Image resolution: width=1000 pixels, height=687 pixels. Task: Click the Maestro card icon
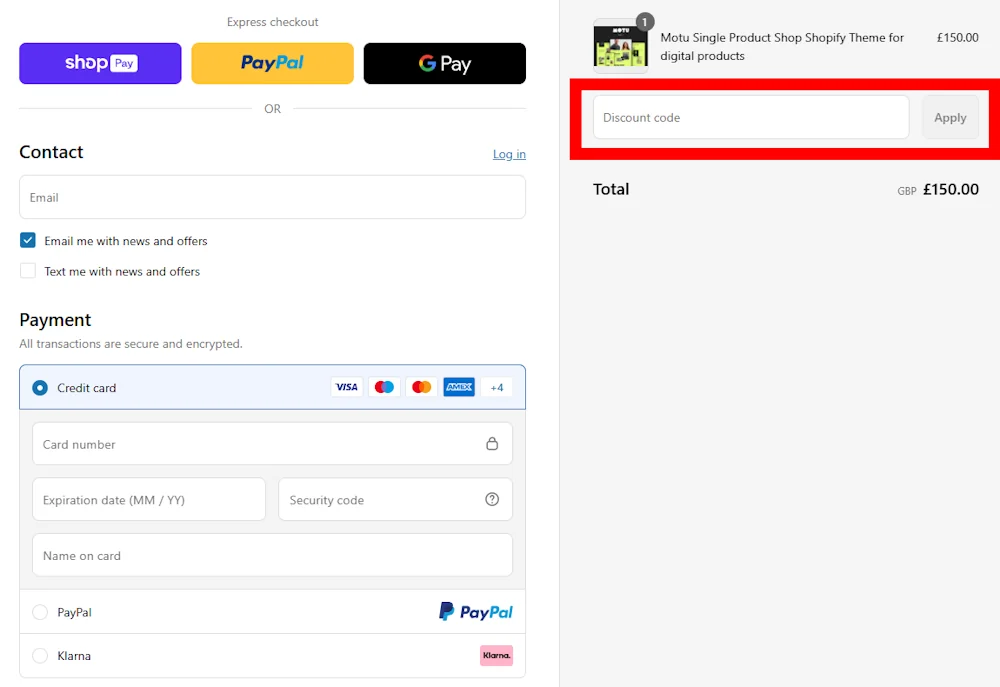[x=384, y=387]
